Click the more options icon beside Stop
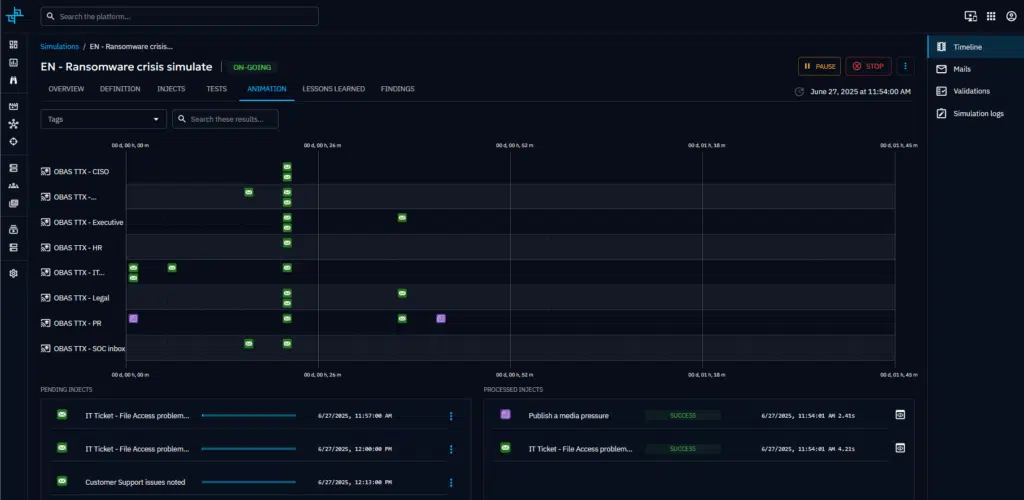The image size is (1024, 500). pyautogui.click(x=906, y=66)
